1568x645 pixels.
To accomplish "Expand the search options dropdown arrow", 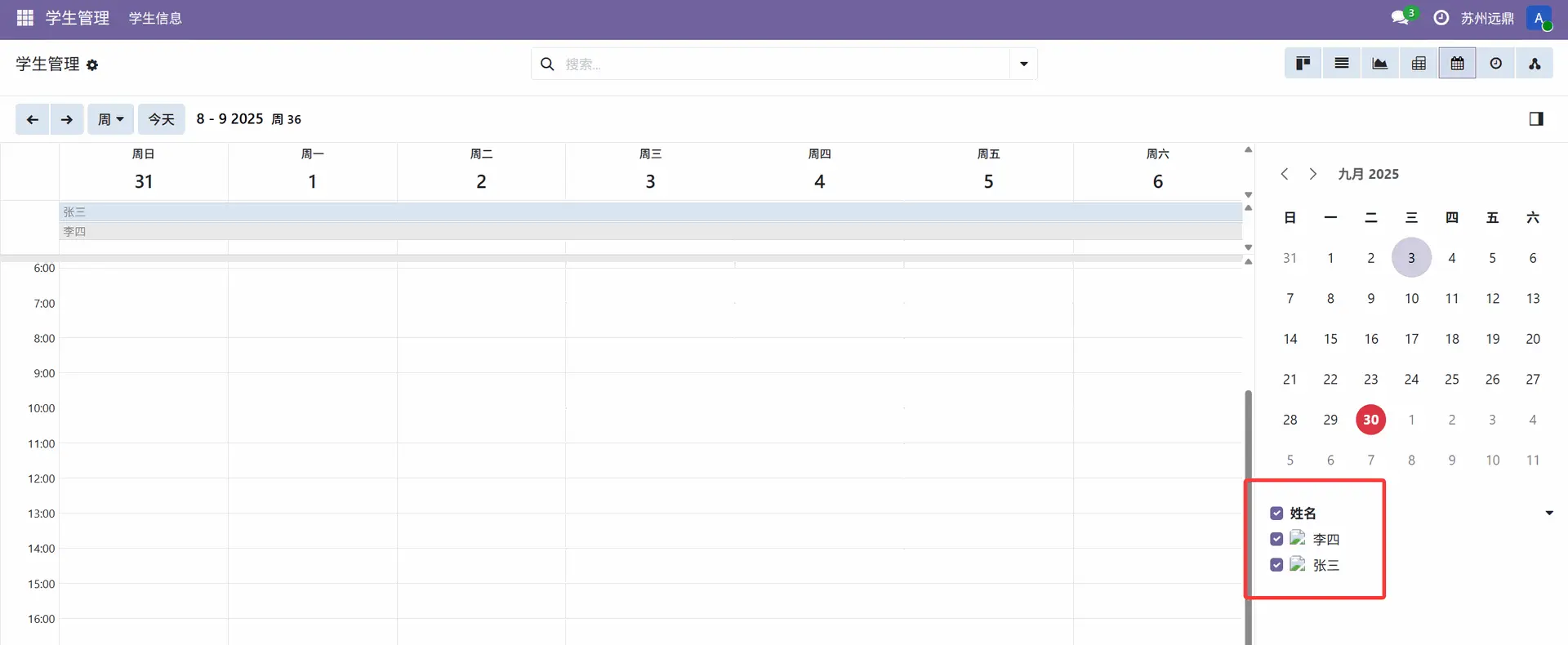I will coord(1023,64).
